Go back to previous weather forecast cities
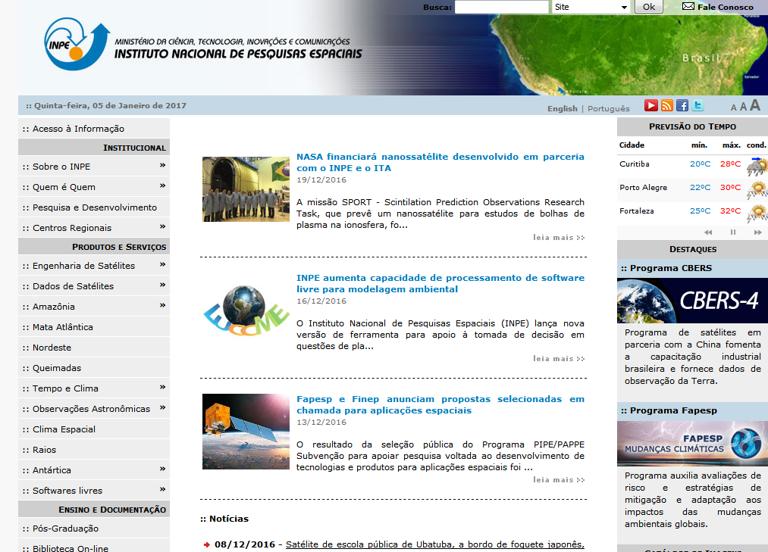Image resolution: width=768 pixels, height=552 pixels. pyautogui.click(x=708, y=232)
